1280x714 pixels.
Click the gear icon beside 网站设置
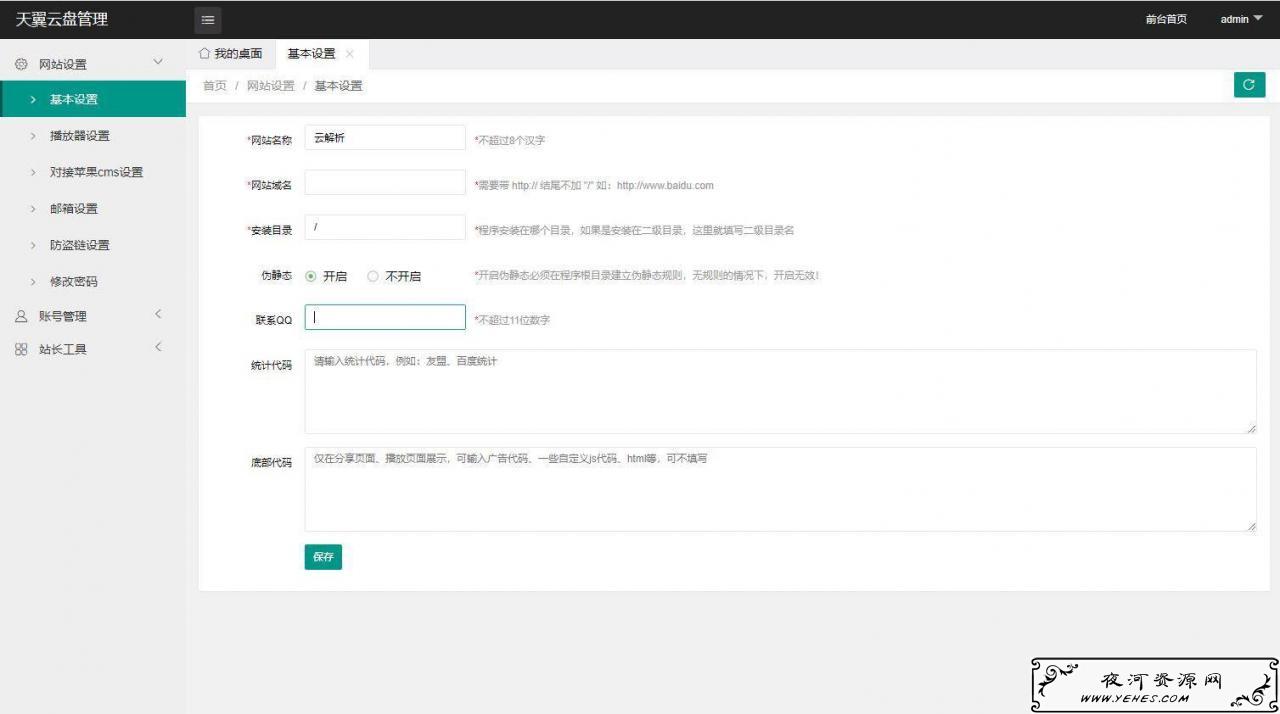click(x=21, y=64)
